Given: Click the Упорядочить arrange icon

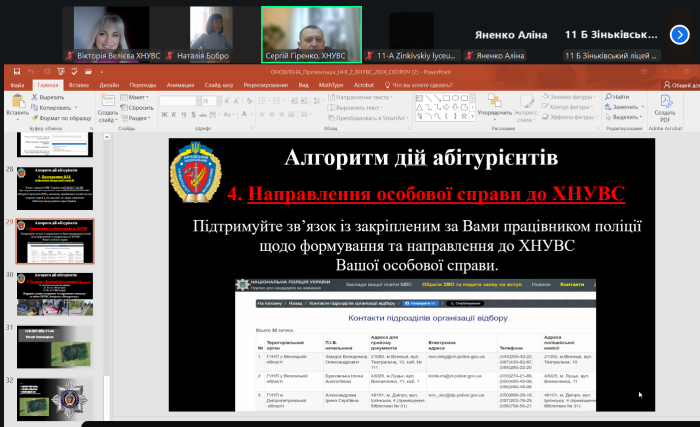Looking at the screenshot, I should pyautogui.click(x=494, y=100).
